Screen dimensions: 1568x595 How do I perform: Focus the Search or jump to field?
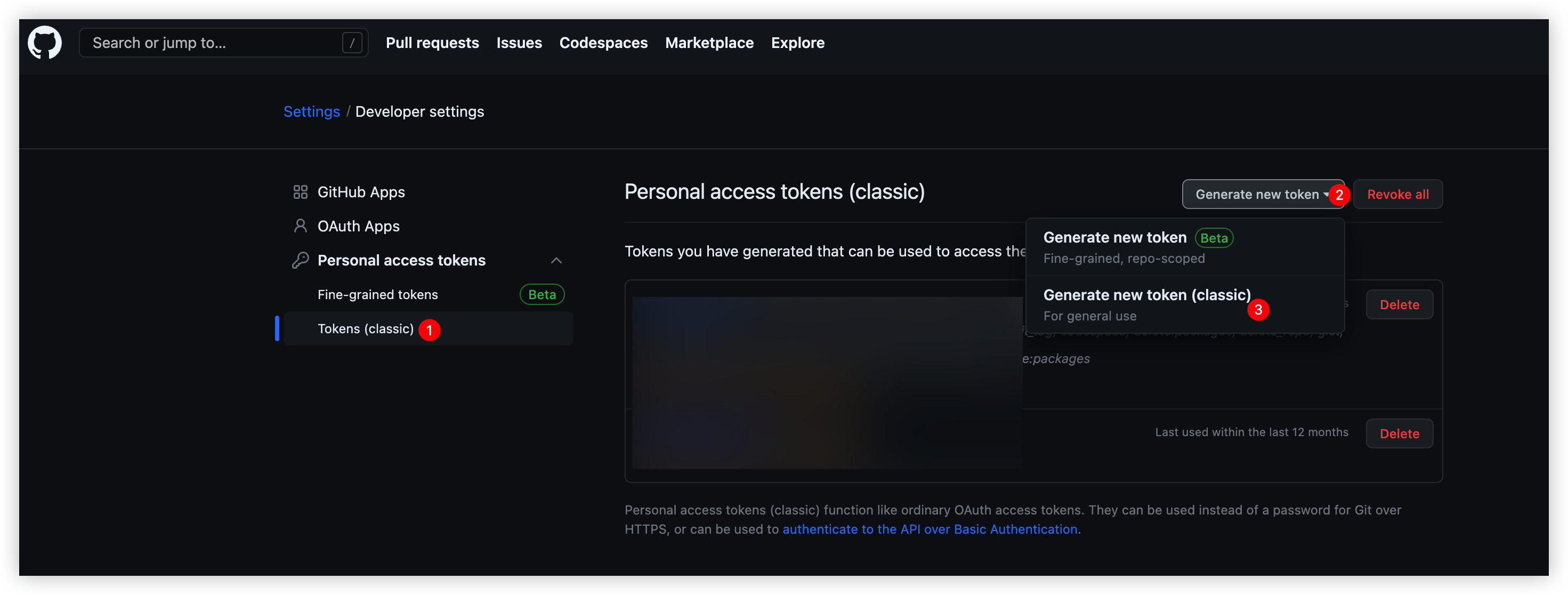click(213, 43)
